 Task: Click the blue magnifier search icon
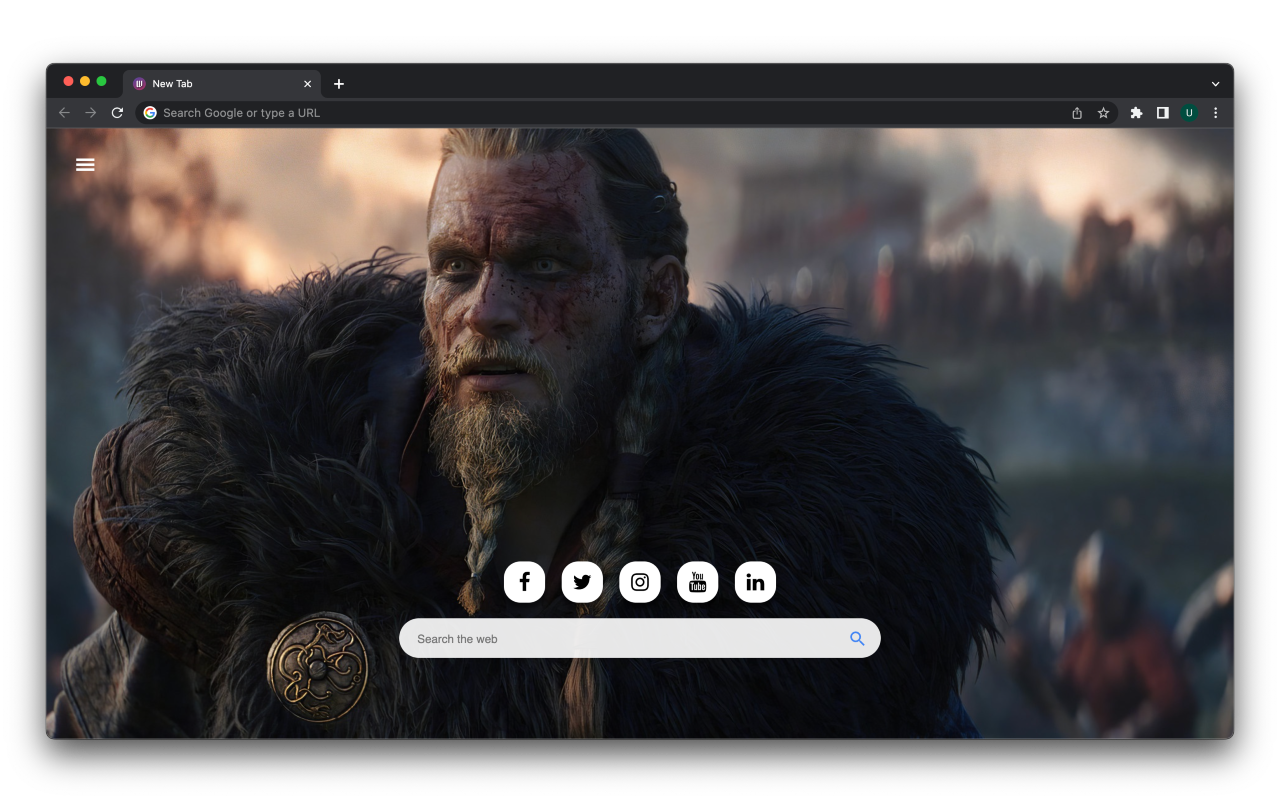pyautogui.click(x=857, y=638)
